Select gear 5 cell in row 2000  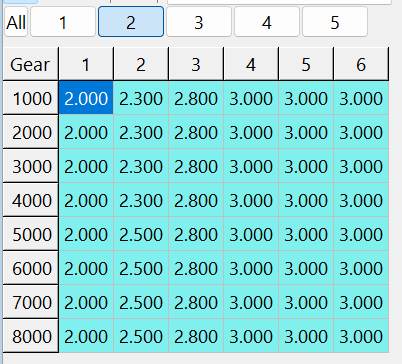306,132
